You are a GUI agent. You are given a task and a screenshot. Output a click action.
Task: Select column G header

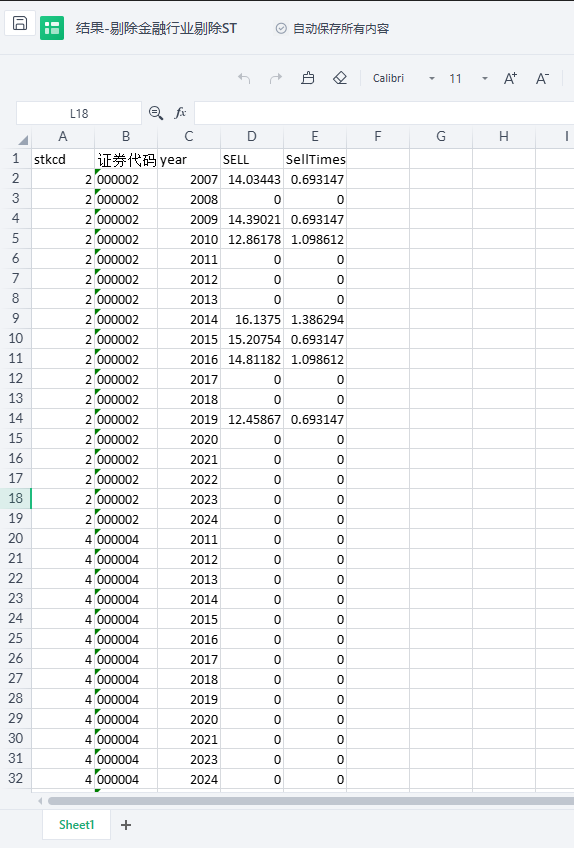[x=441, y=136]
